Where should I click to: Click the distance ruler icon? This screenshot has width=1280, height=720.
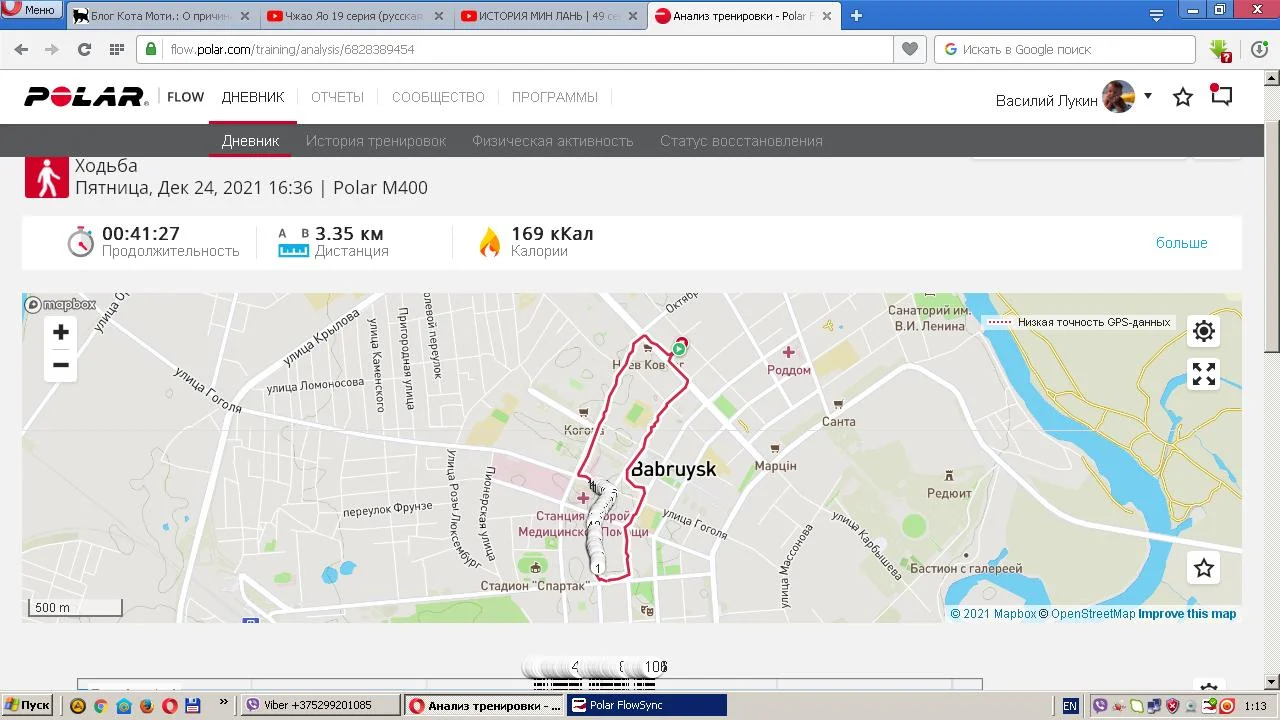[x=293, y=243]
